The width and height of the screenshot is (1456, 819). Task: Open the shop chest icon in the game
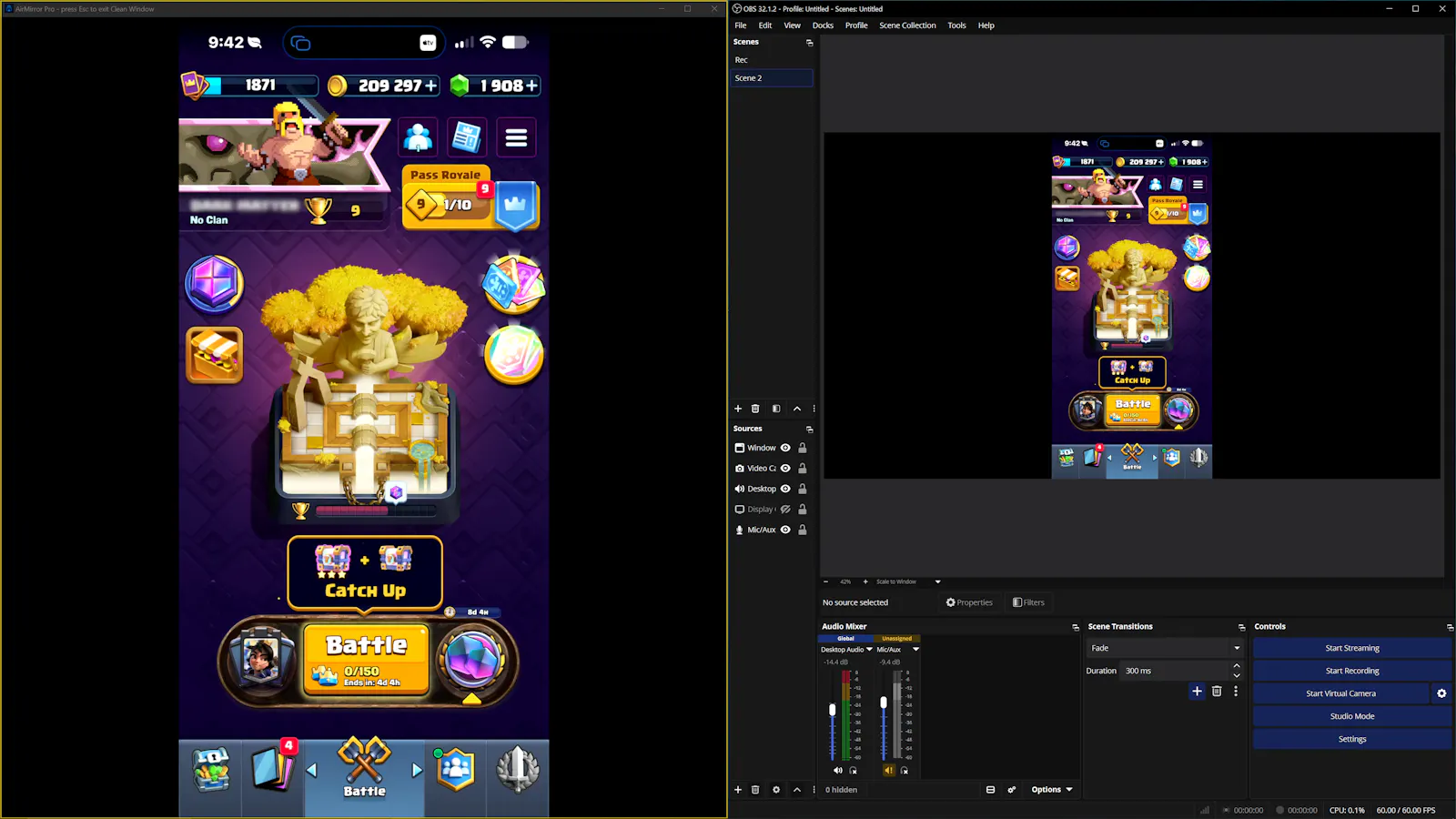tap(212, 770)
